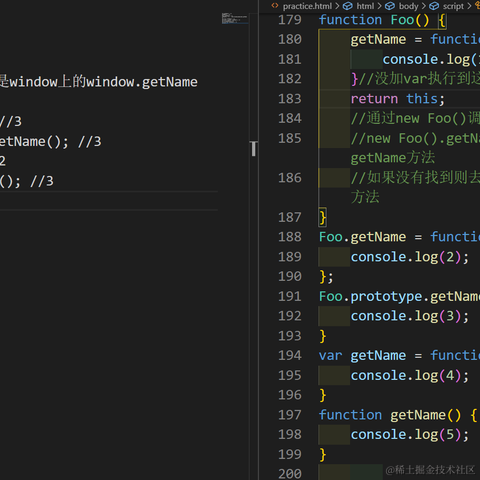Click 'return this;' statement on line 183
Viewport: 480px width, 480px height.
pyautogui.click(x=398, y=99)
